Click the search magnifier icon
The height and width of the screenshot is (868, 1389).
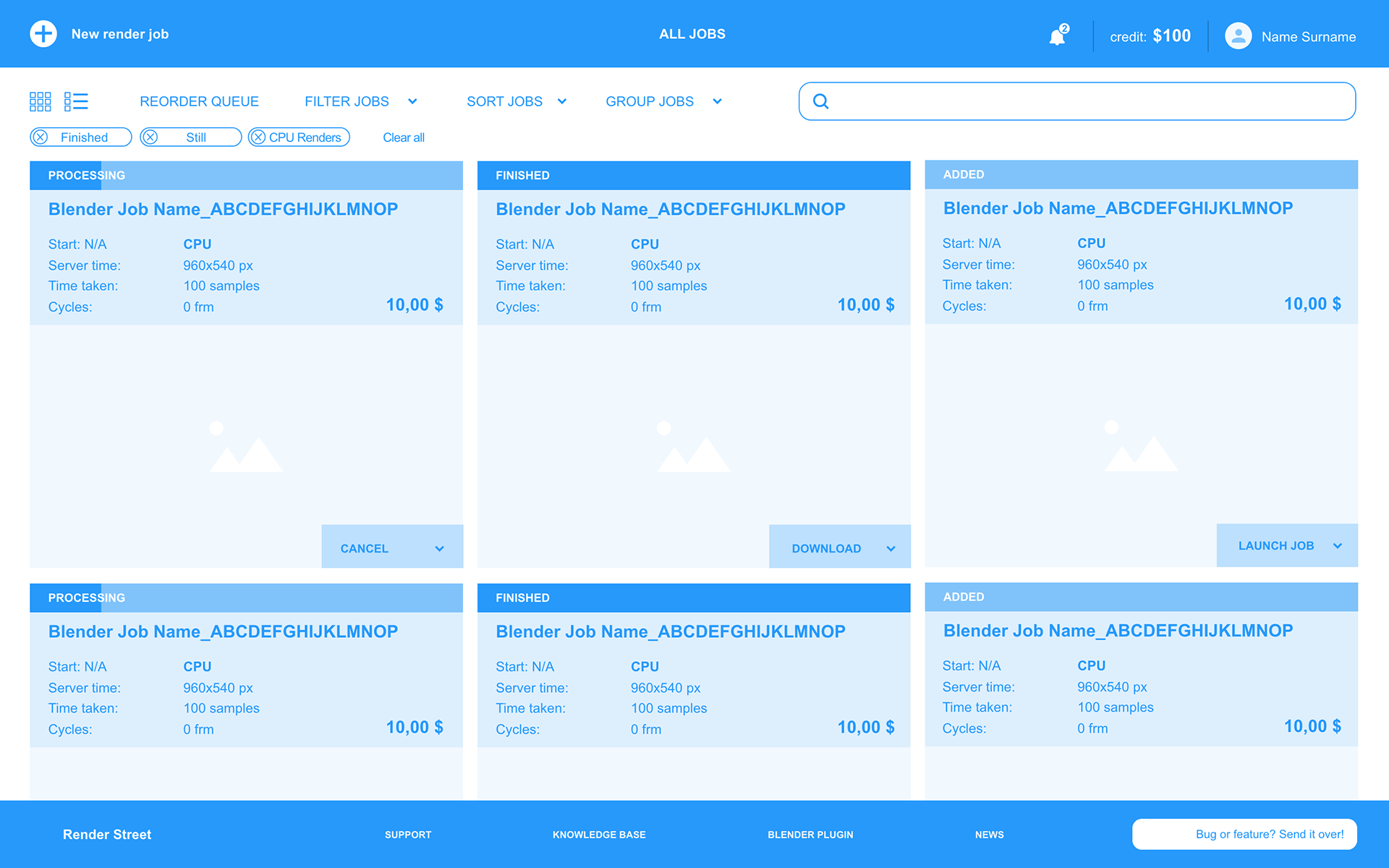pyautogui.click(x=820, y=101)
